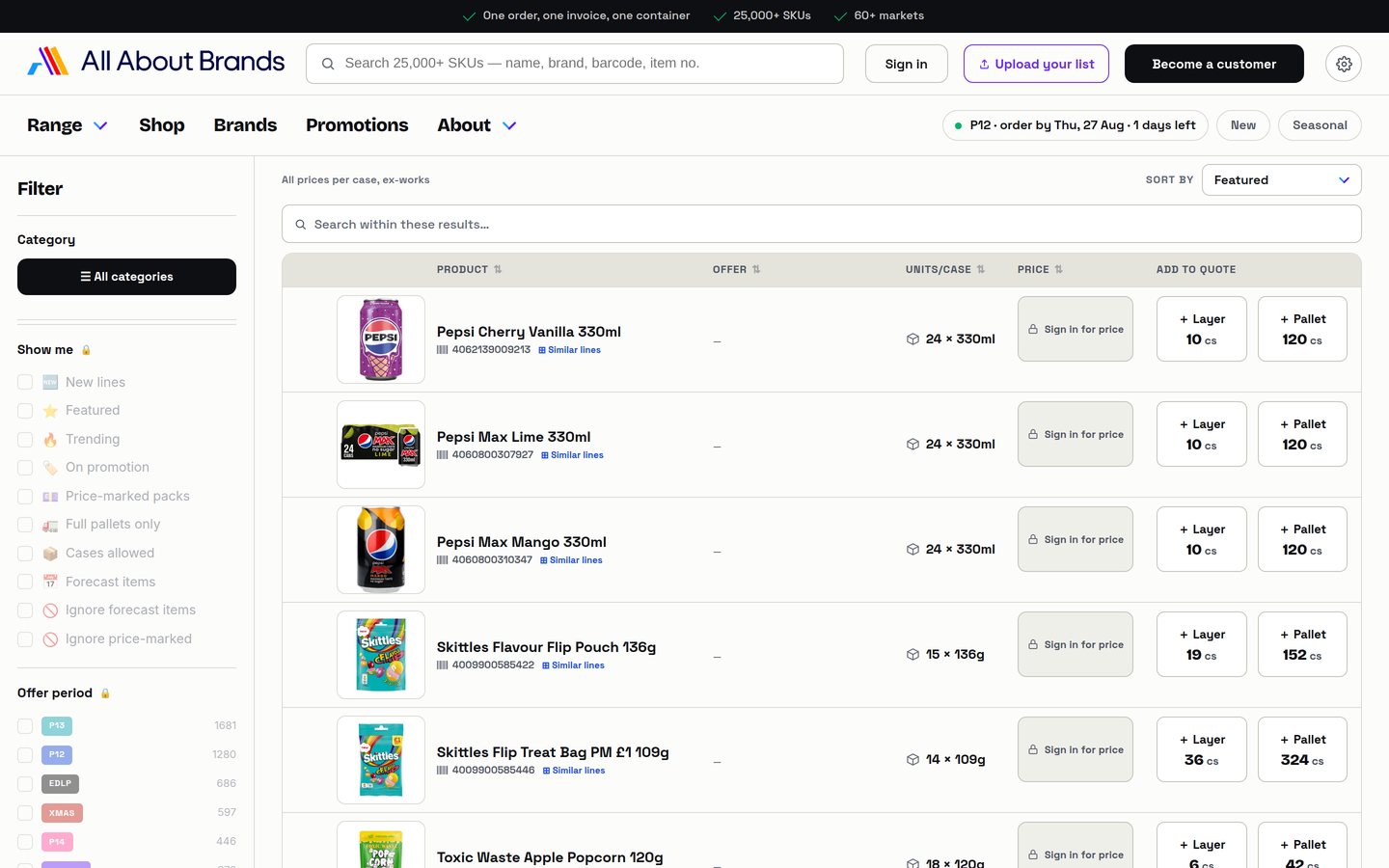Screen dimensions: 1389x868
Task: Select the XMAS offer period checkbox
Action: pyautogui.click(x=25, y=813)
